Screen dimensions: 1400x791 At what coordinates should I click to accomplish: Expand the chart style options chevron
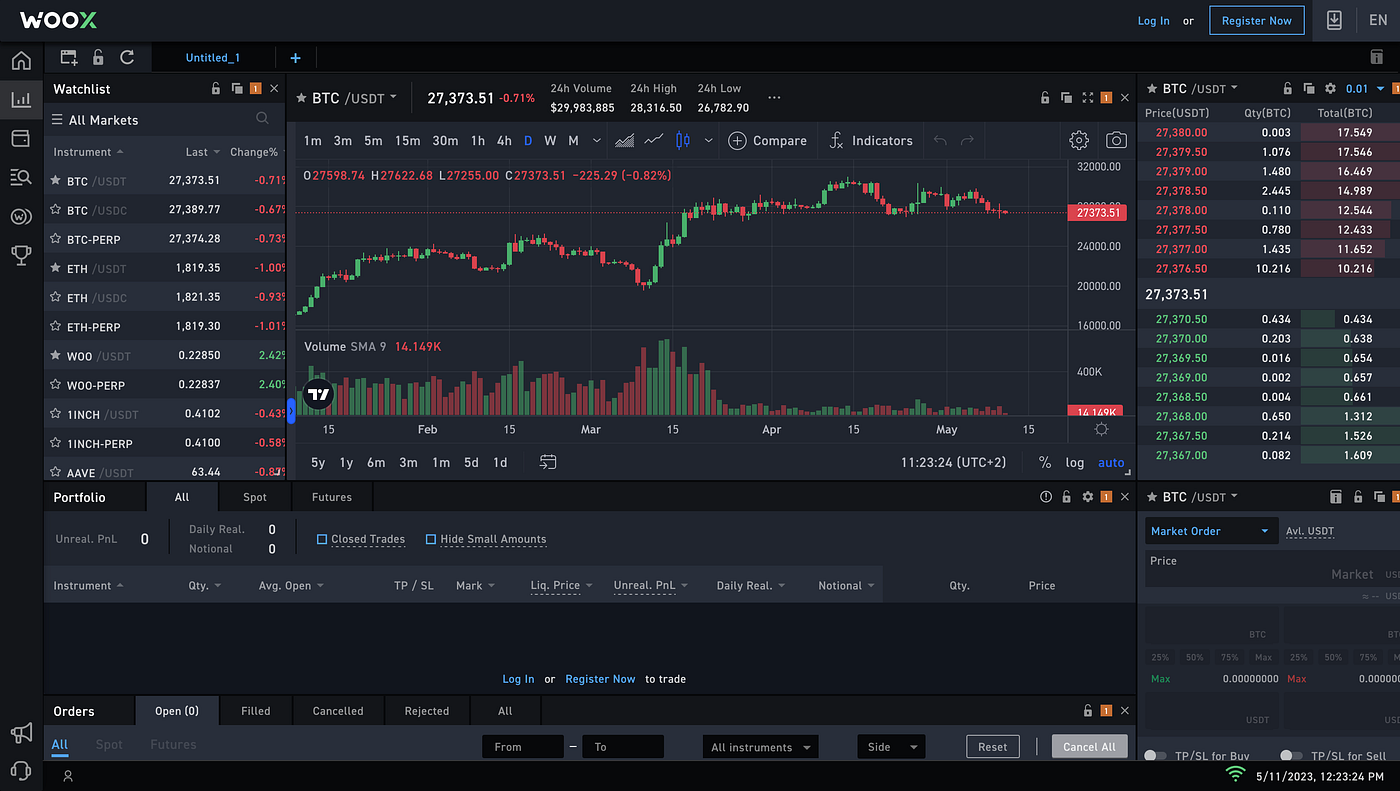click(708, 141)
